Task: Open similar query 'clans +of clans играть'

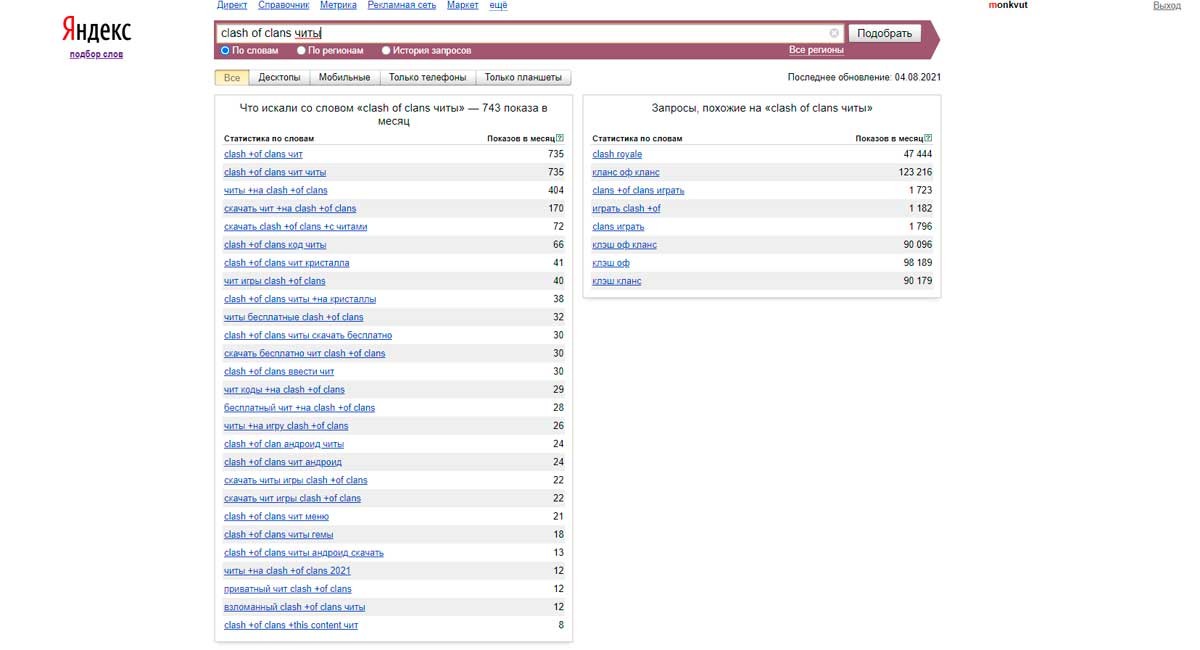Action: (638, 190)
